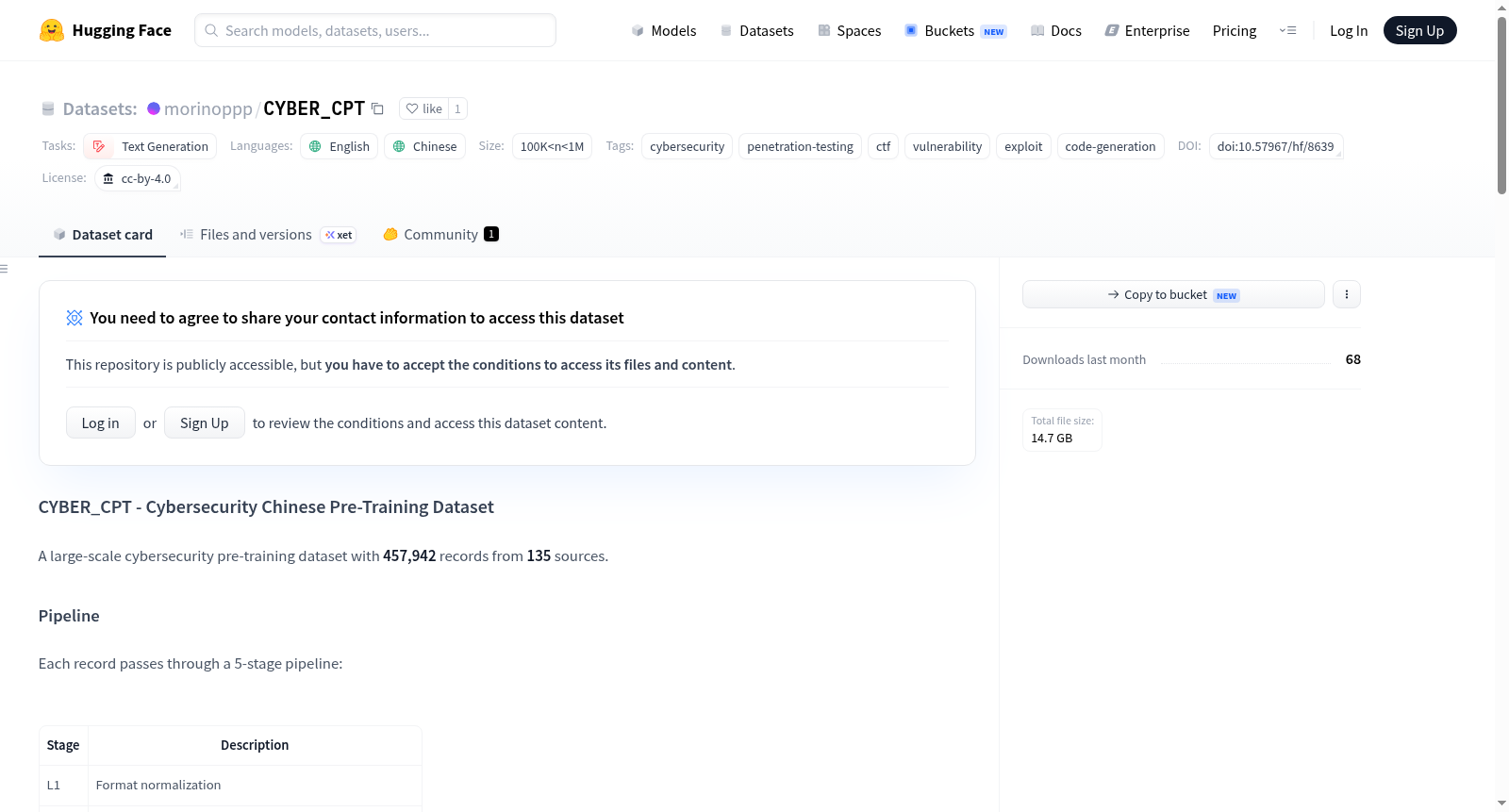Click the Datasets: breadcrumb link
This screenshot has width=1509, height=812.
[100, 108]
